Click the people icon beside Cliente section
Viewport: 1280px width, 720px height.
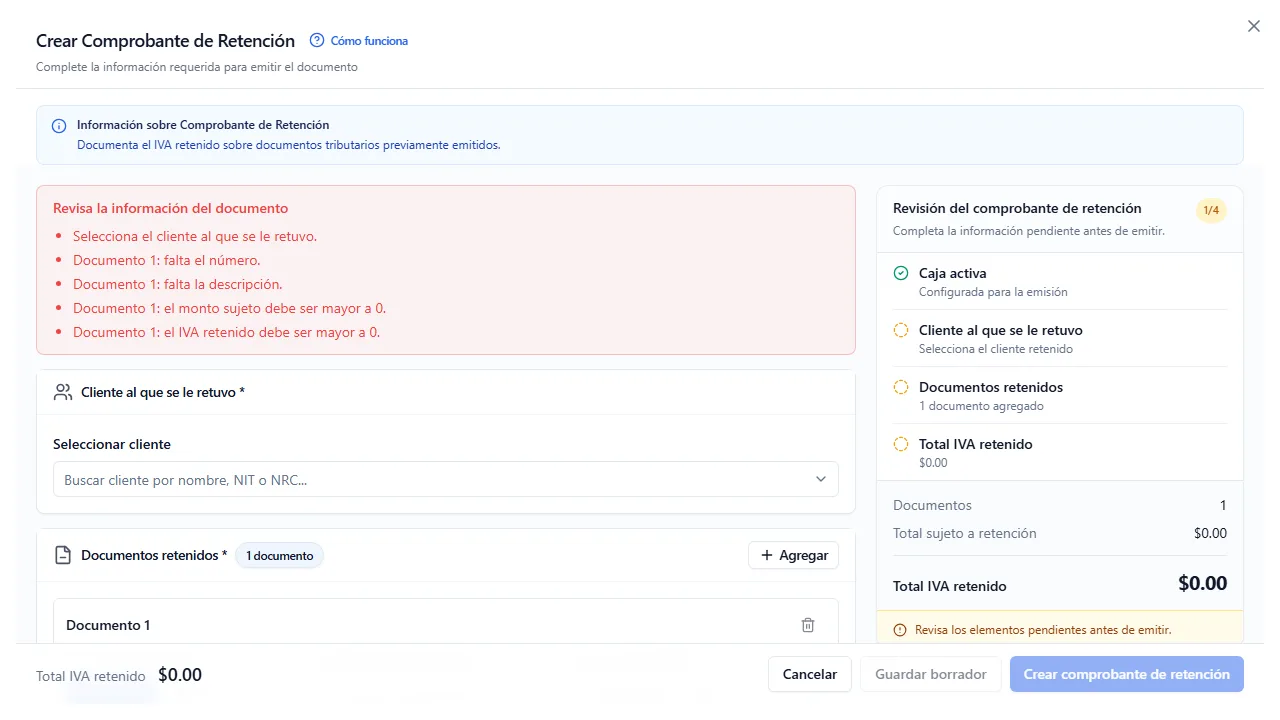coord(63,392)
